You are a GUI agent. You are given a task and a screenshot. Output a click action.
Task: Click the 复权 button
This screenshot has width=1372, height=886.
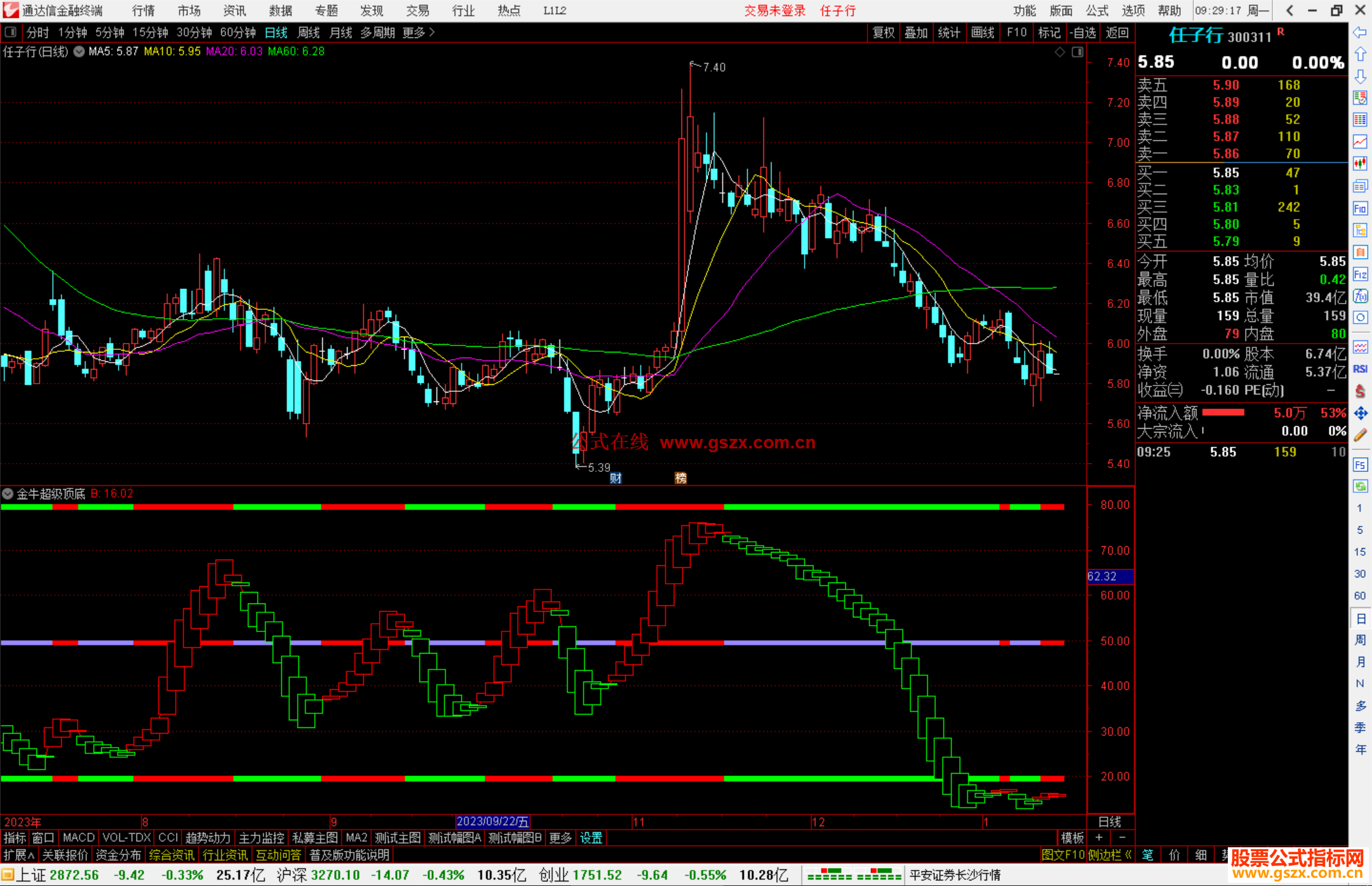(883, 32)
